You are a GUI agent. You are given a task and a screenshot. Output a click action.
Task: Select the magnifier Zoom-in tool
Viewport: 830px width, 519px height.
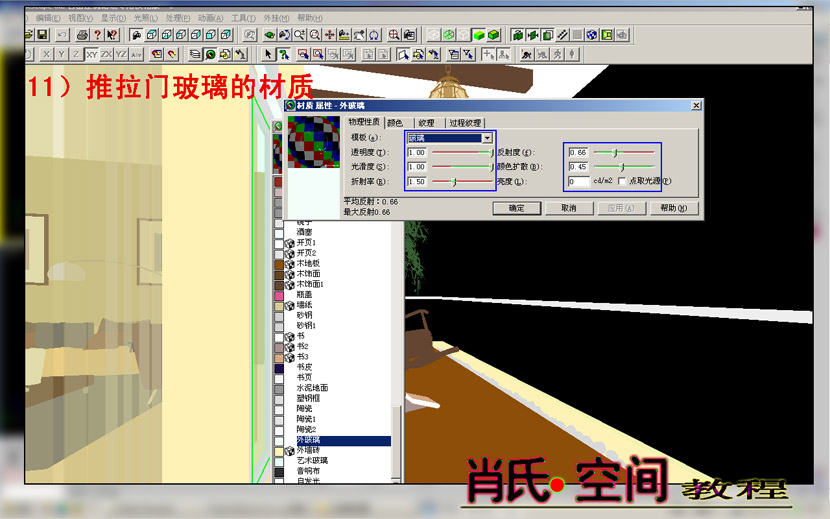(300, 35)
